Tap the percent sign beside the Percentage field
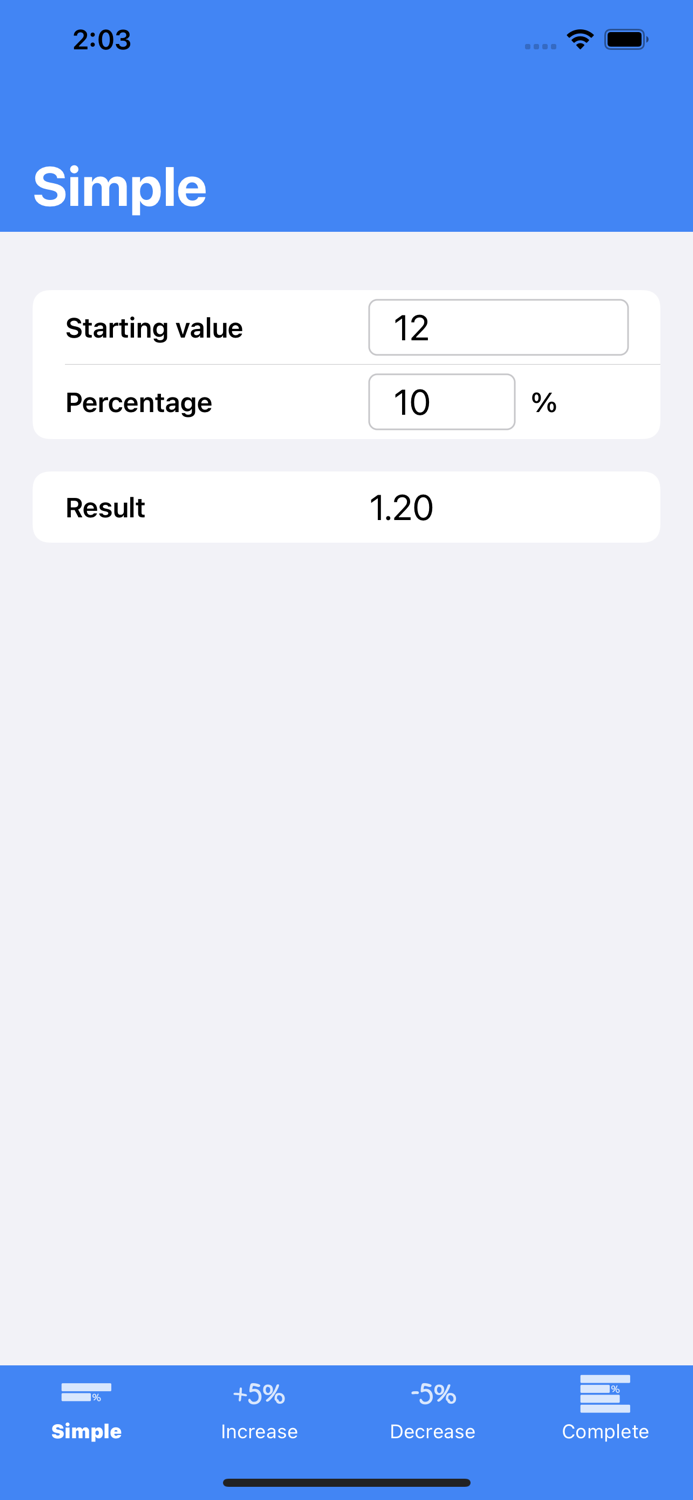Image resolution: width=693 pixels, height=1500 pixels. (545, 402)
